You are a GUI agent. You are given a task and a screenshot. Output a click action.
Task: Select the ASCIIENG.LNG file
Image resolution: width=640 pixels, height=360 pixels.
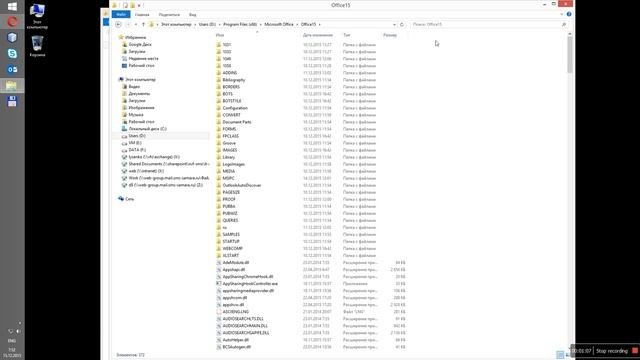236,311
